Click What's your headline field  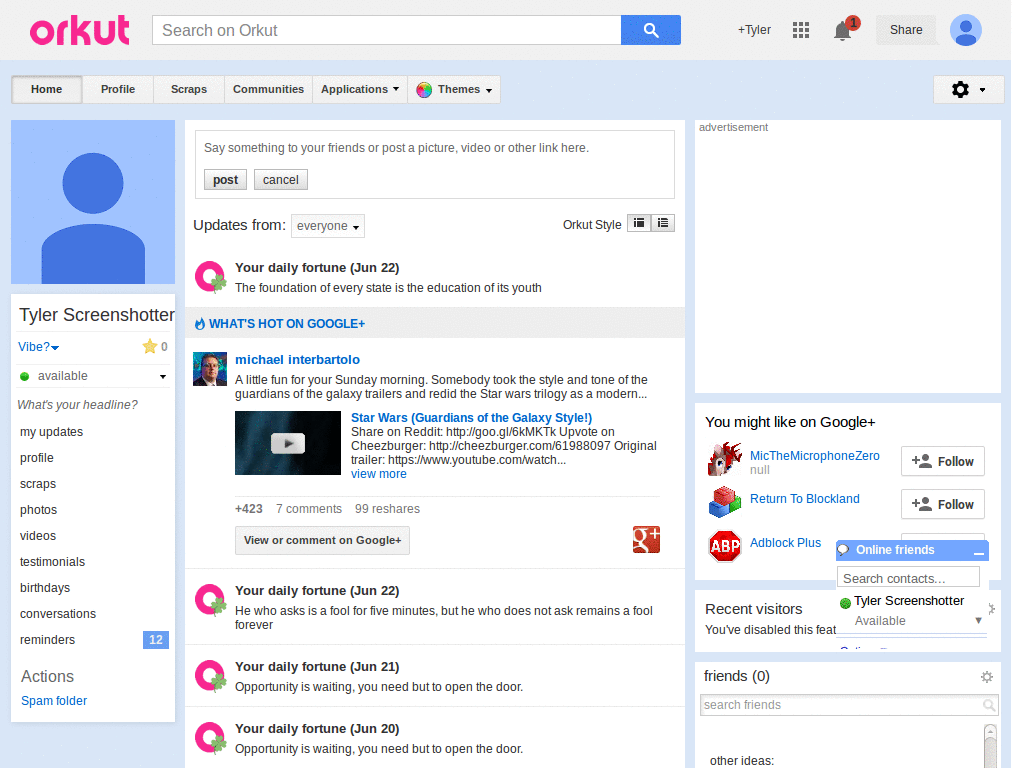click(x=78, y=405)
